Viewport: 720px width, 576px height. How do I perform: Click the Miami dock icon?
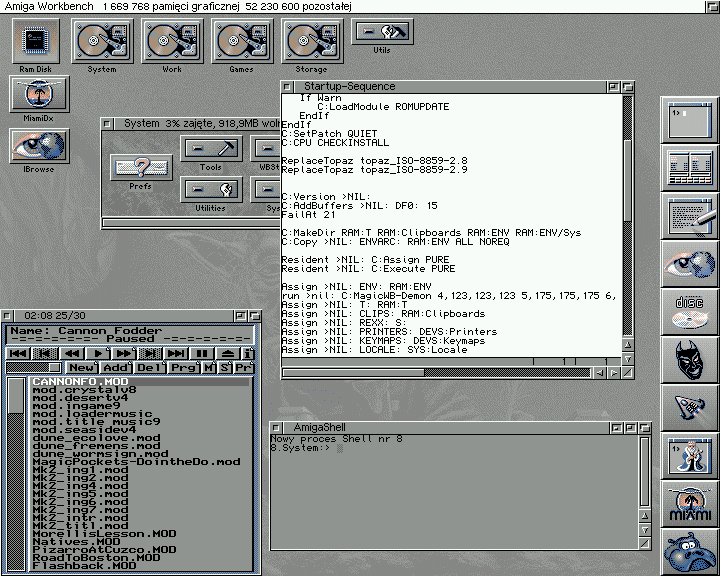point(689,504)
